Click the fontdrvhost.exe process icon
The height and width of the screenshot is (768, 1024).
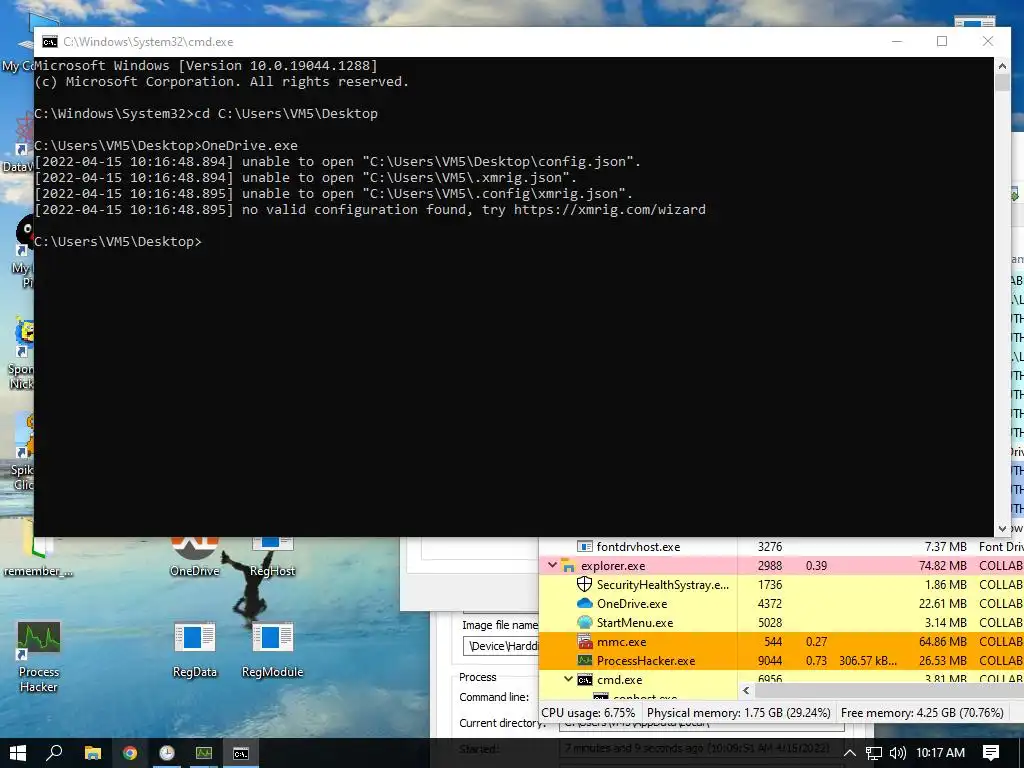click(584, 547)
